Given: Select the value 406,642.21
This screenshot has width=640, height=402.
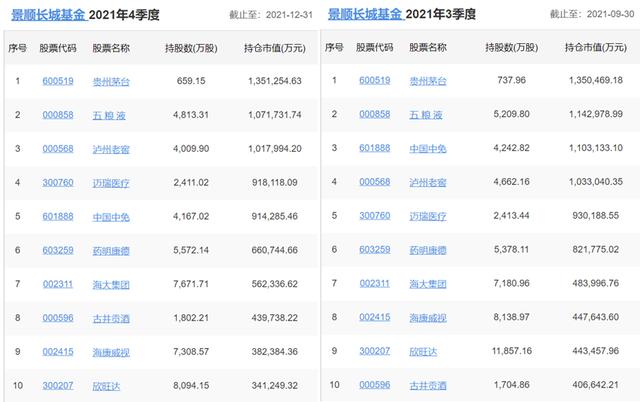Looking at the screenshot, I should click(x=596, y=385).
